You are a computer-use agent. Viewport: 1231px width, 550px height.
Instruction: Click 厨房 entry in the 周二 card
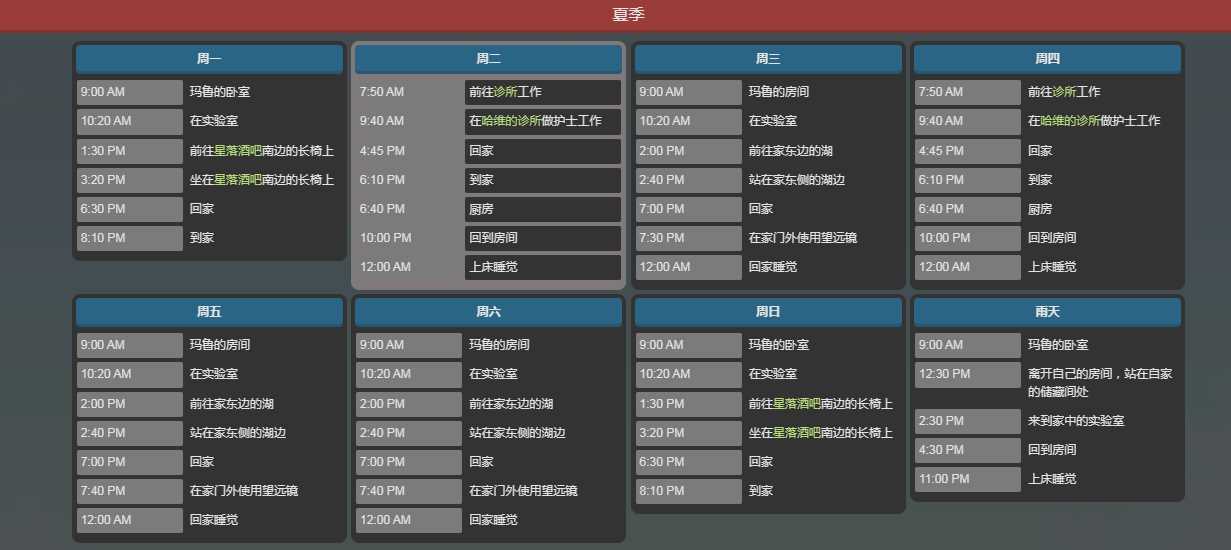543,209
